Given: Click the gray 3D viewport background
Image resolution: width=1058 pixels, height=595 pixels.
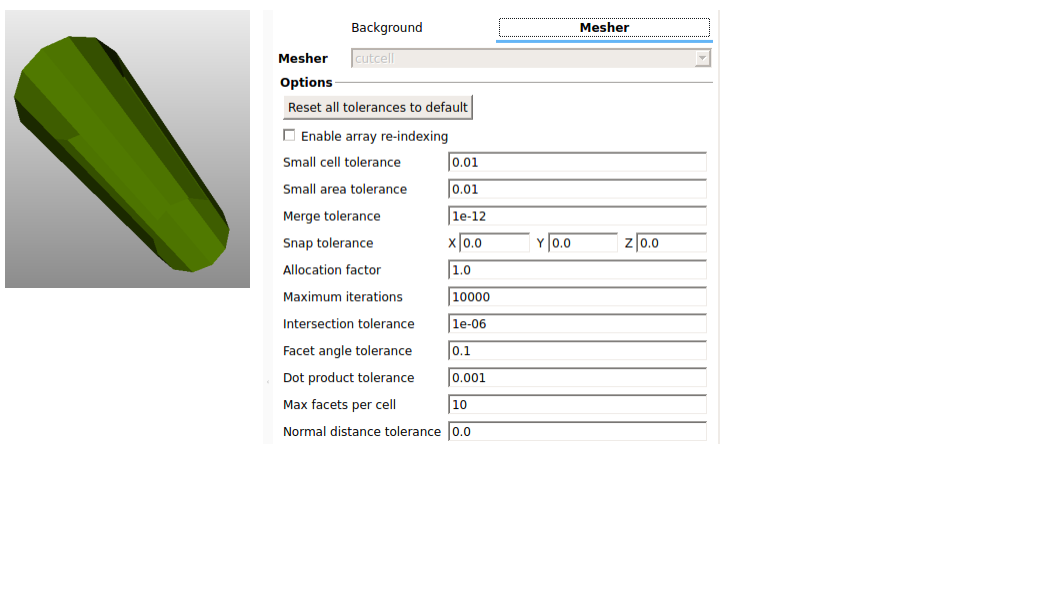Looking at the screenshot, I should 210,60.
